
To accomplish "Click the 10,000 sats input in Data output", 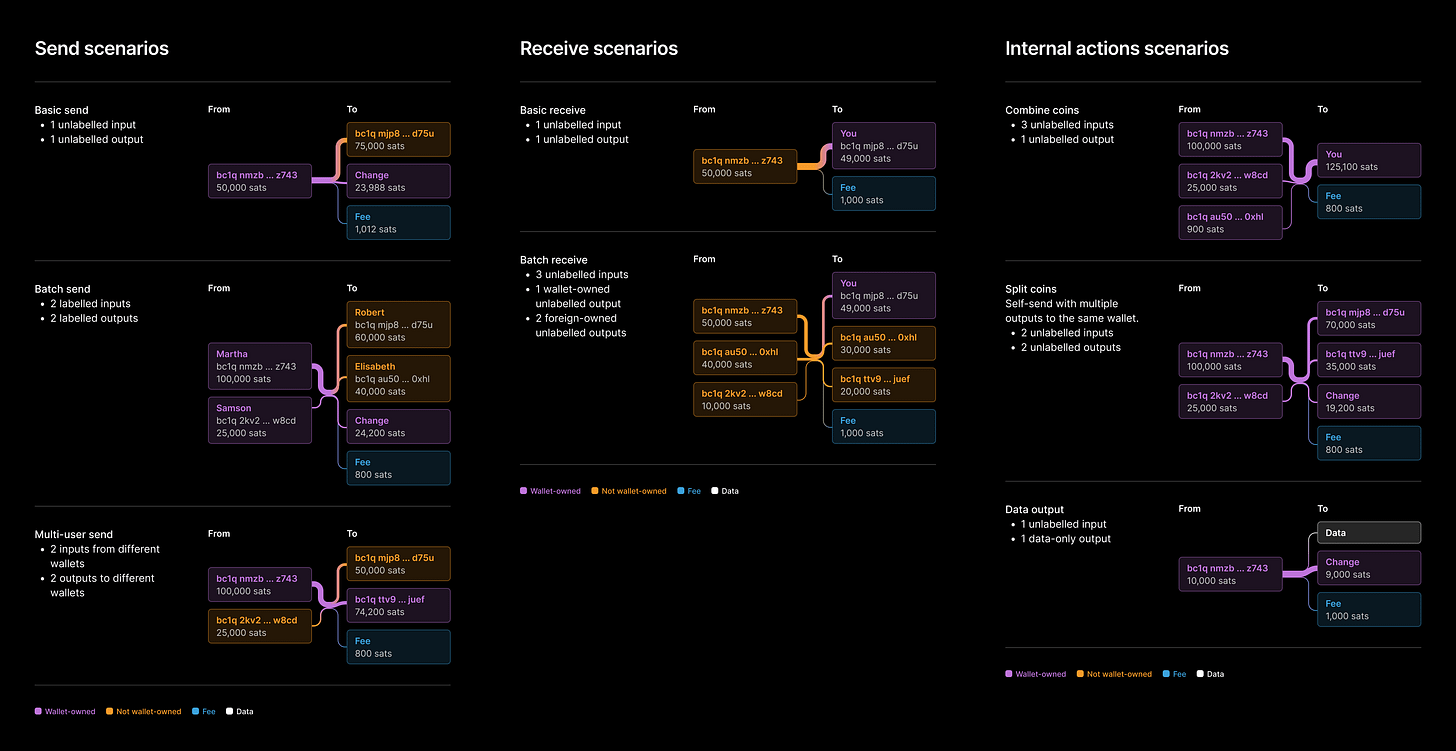I will point(1231,574).
